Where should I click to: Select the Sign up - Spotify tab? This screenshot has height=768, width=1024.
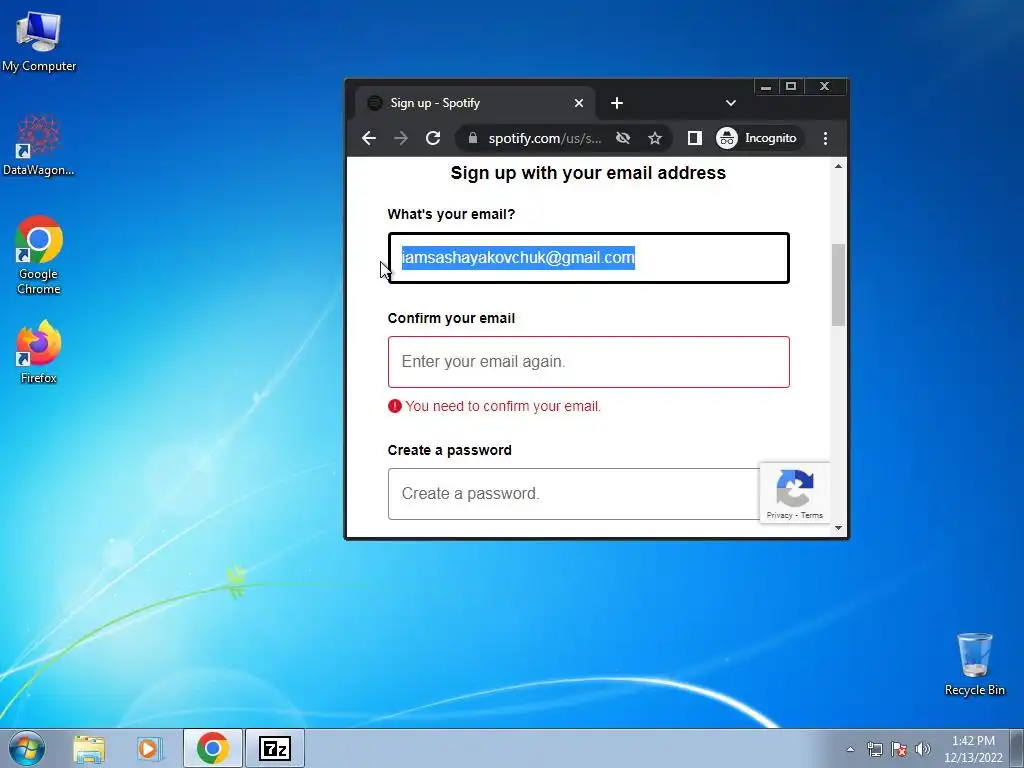[475, 103]
